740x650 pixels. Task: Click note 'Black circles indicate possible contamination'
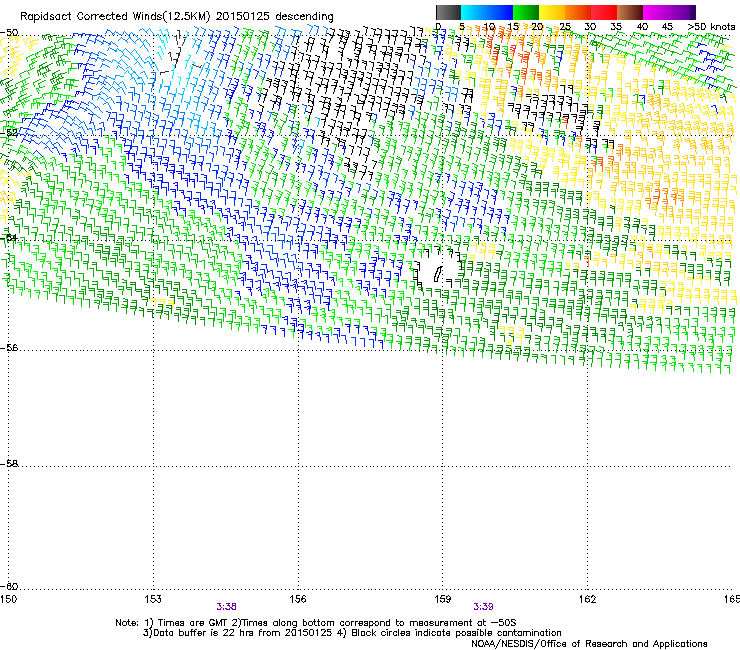456,633
